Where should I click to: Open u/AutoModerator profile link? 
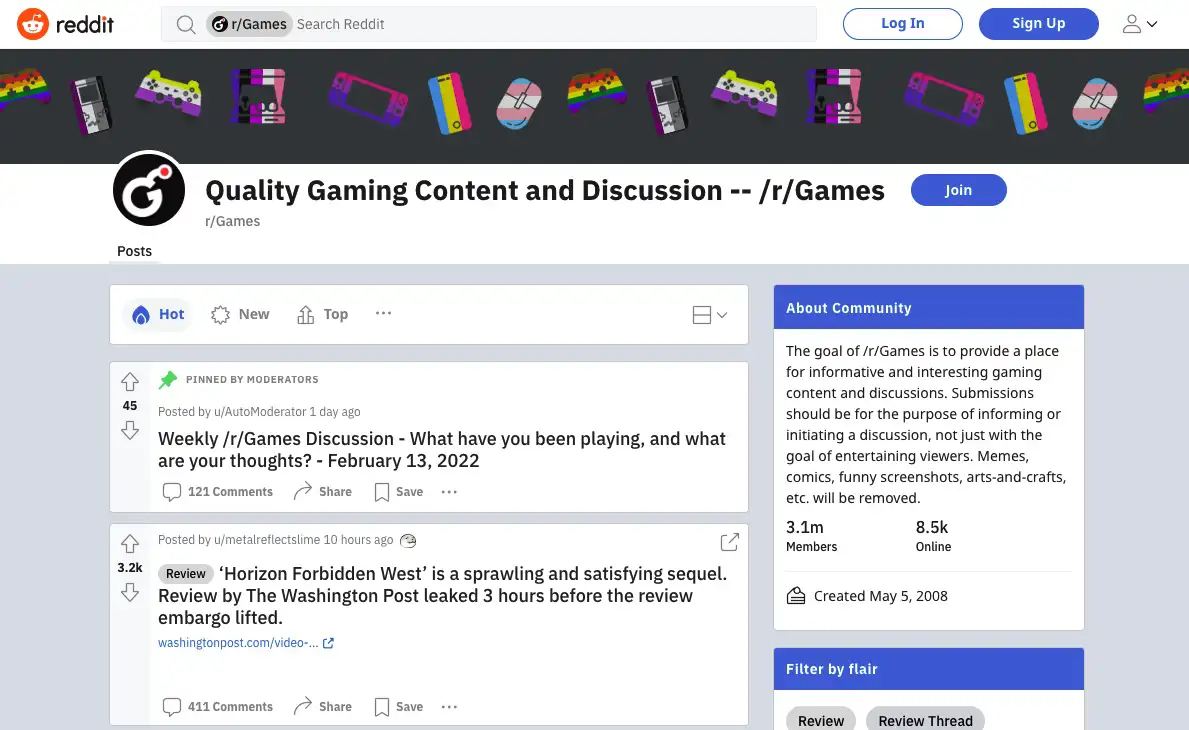260,412
